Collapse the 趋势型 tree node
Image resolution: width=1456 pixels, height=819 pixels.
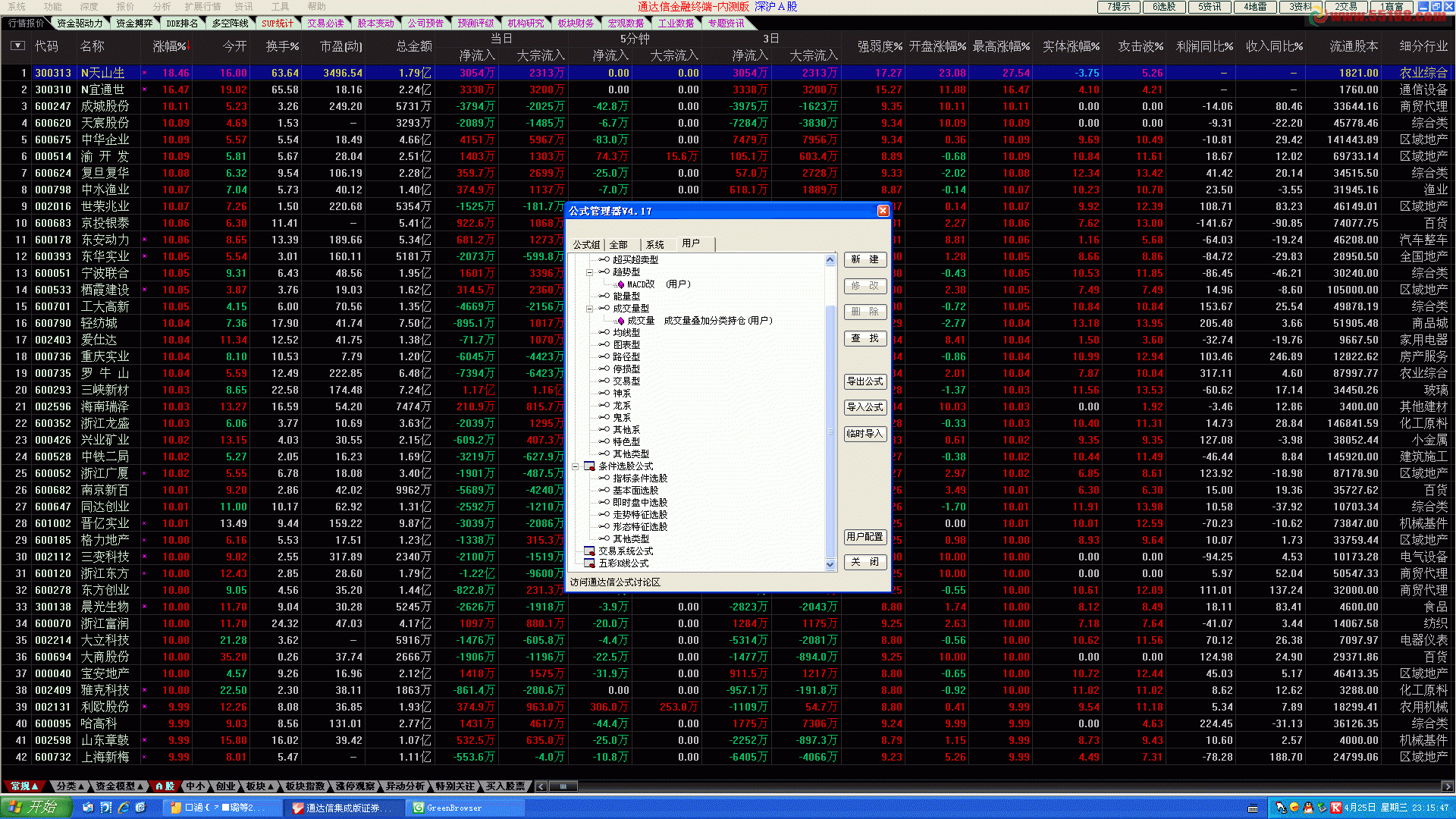[589, 272]
